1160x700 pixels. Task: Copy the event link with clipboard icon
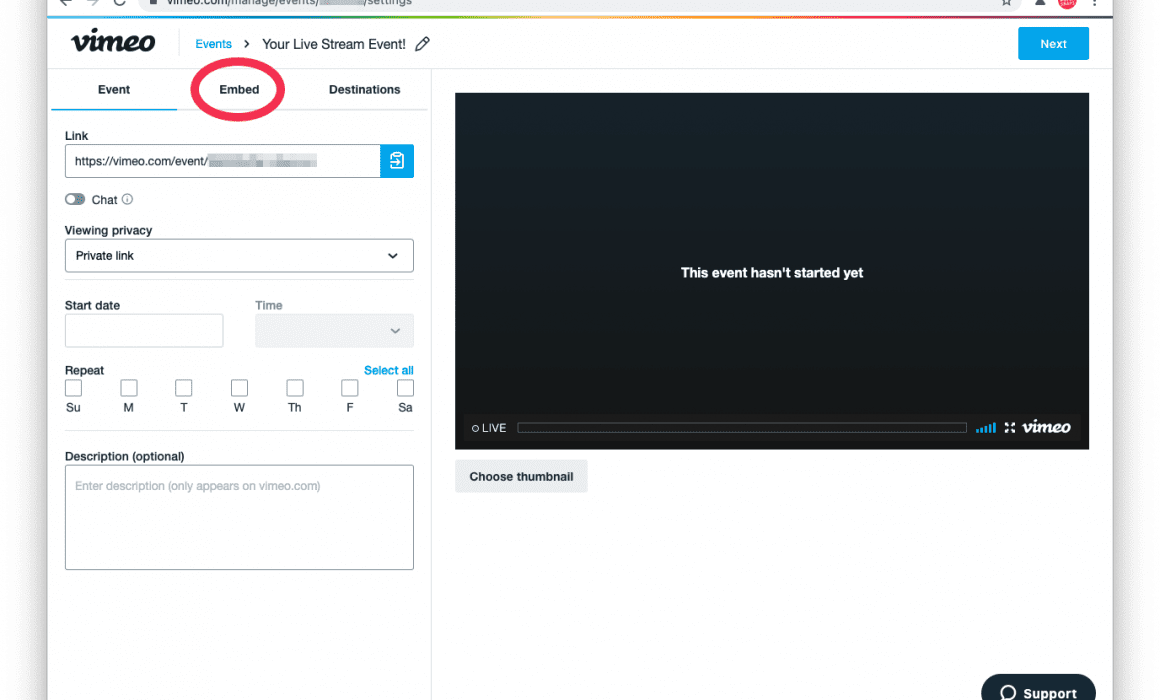(397, 161)
